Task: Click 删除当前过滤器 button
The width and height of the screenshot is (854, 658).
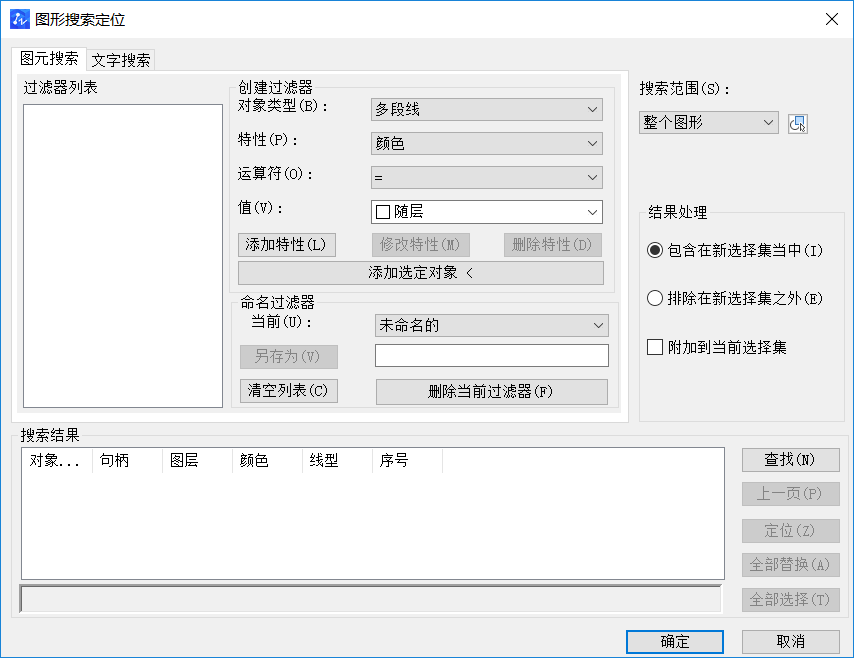Action: (x=491, y=392)
